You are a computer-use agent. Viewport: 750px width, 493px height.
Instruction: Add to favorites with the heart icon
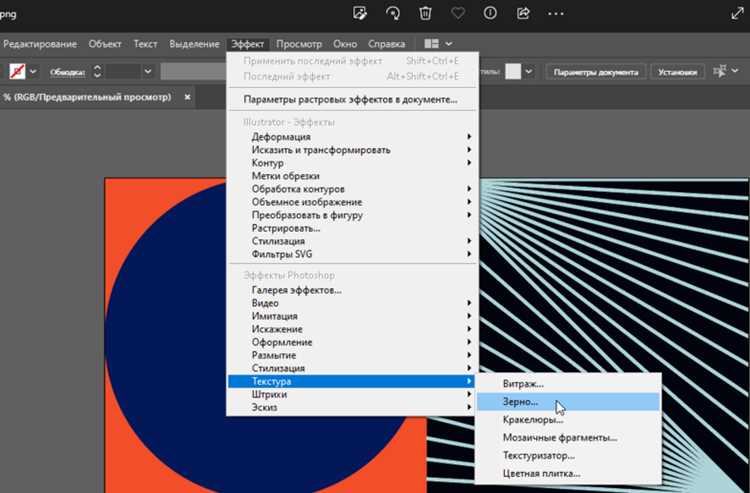458,13
